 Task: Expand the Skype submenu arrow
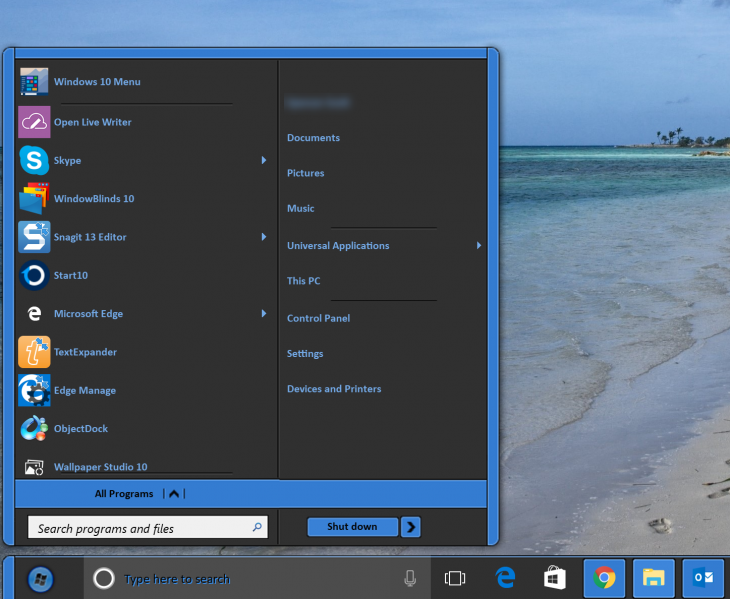[264, 160]
